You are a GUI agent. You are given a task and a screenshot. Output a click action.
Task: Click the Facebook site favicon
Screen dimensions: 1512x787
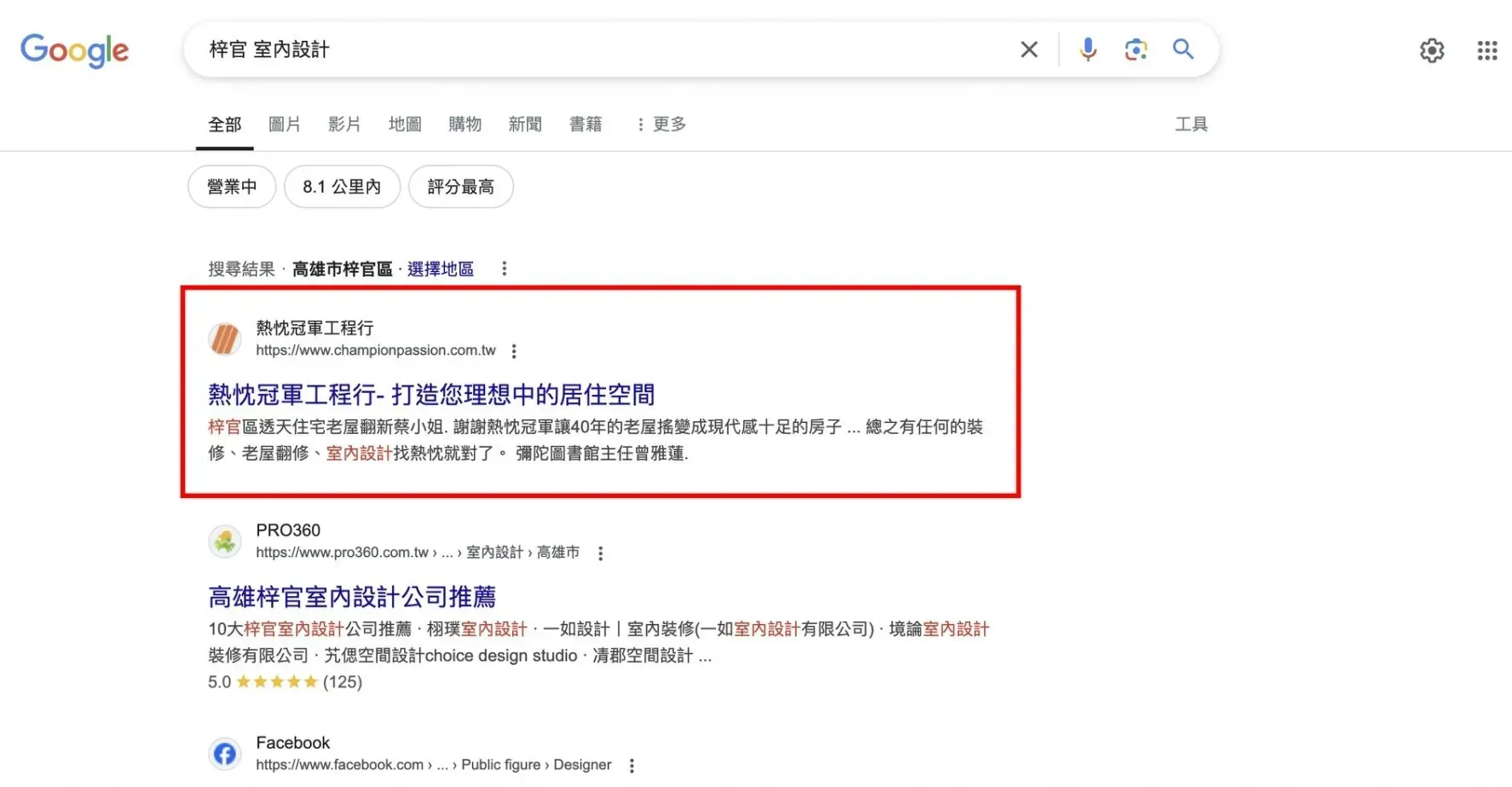point(225,754)
